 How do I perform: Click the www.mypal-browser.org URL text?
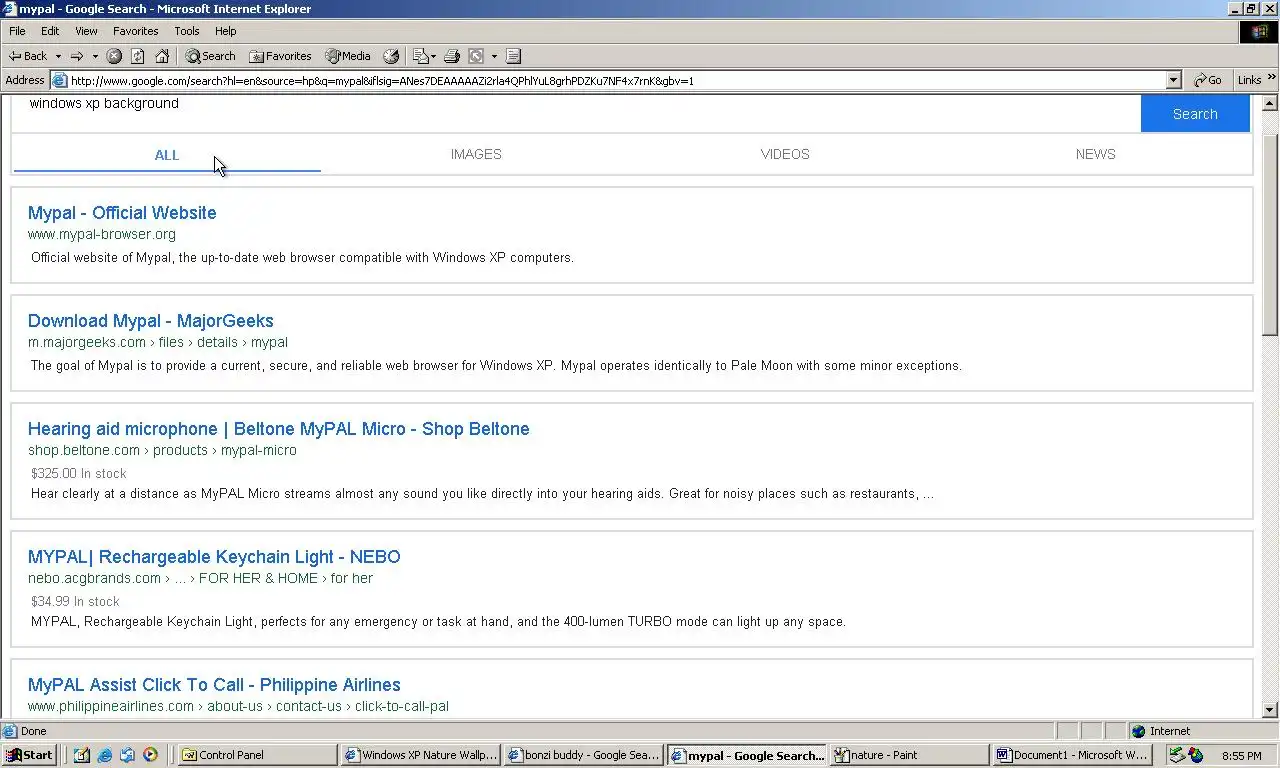(x=102, y=235)
